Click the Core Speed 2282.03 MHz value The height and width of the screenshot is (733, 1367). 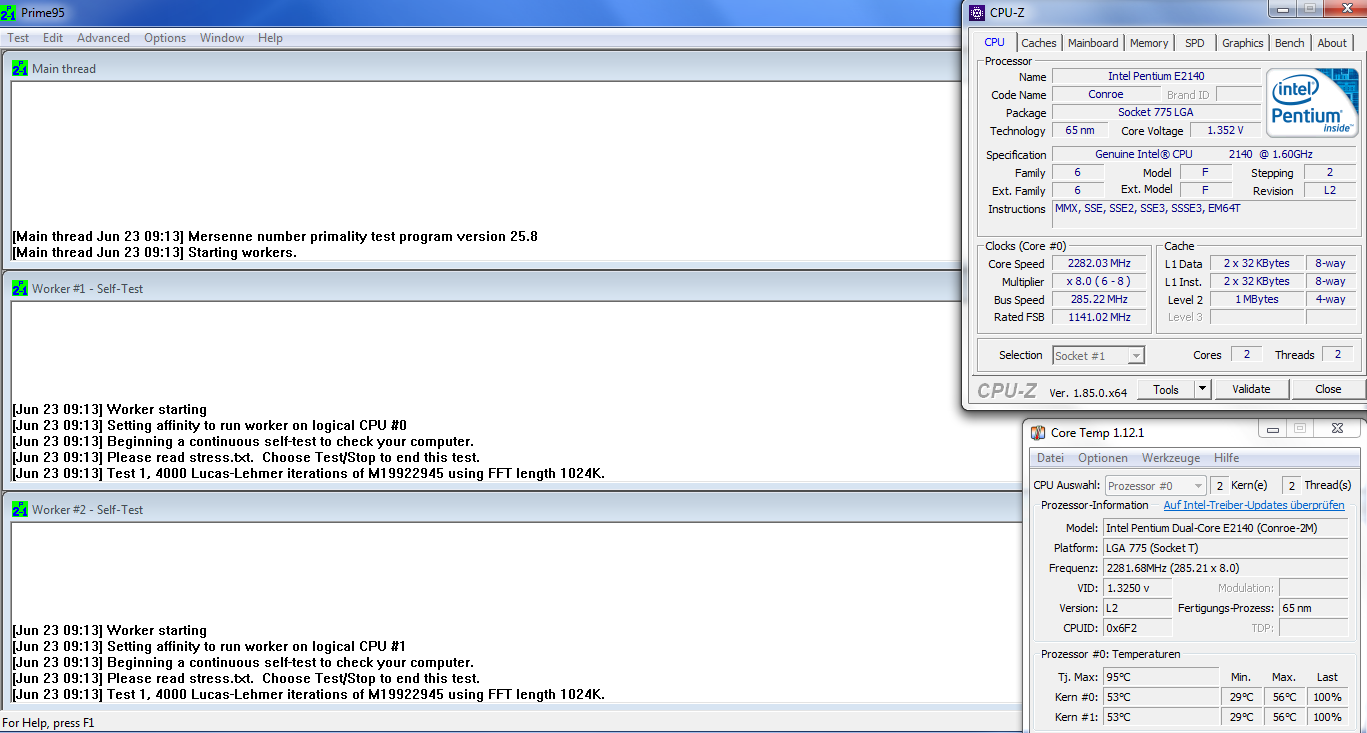pos(1099,263)
